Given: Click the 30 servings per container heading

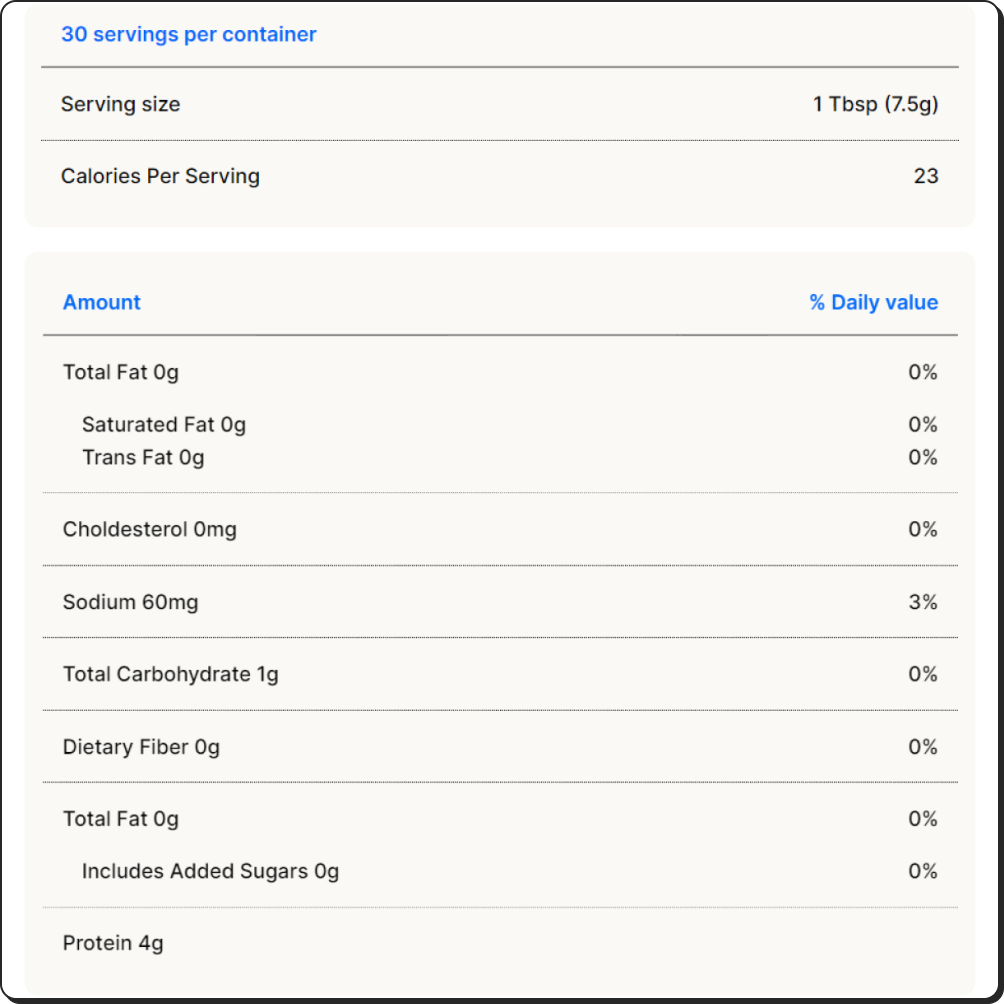Looking at the screenshot, I should [189, 34].
